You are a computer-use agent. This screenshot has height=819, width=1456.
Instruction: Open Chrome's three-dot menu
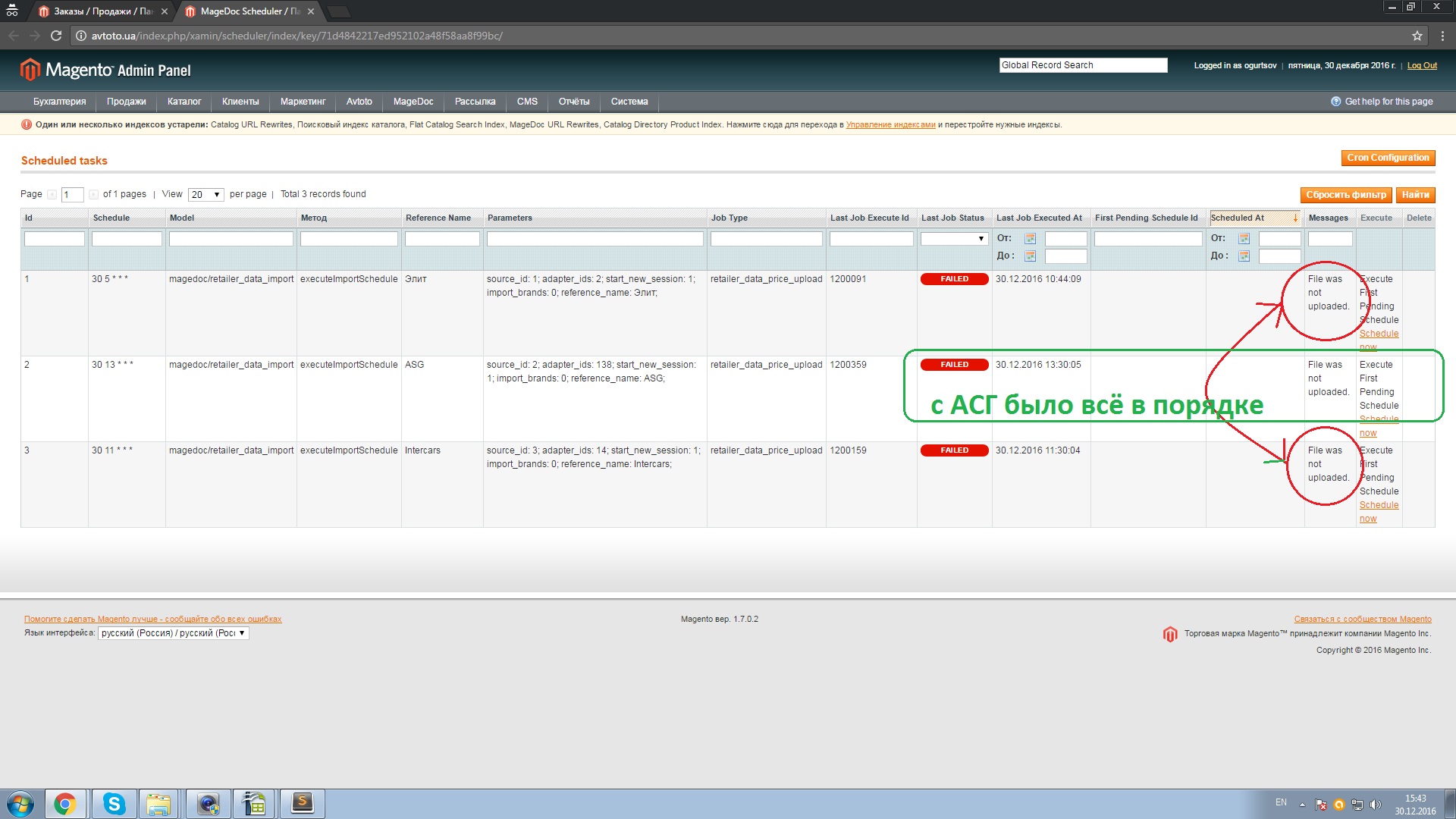pyautogui.click(x=1442, y=36)
